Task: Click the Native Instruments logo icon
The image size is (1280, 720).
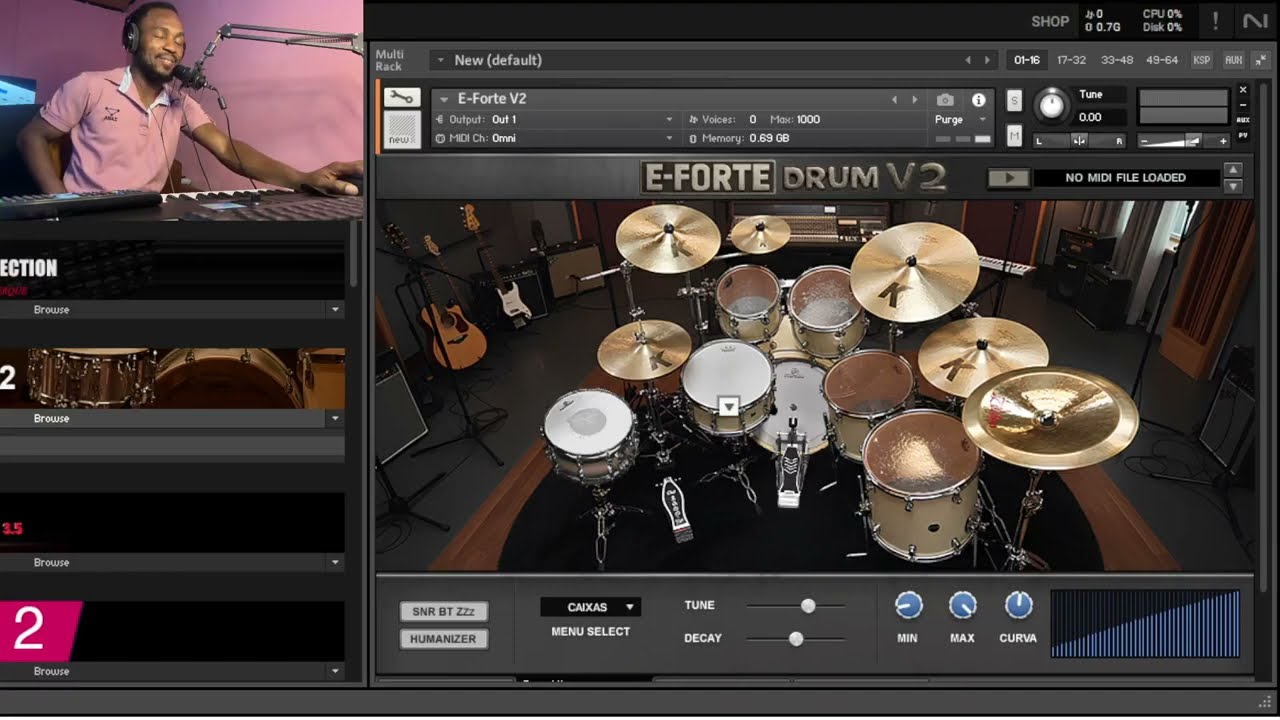Action: pyautogui.click(x=1255, y=20)
